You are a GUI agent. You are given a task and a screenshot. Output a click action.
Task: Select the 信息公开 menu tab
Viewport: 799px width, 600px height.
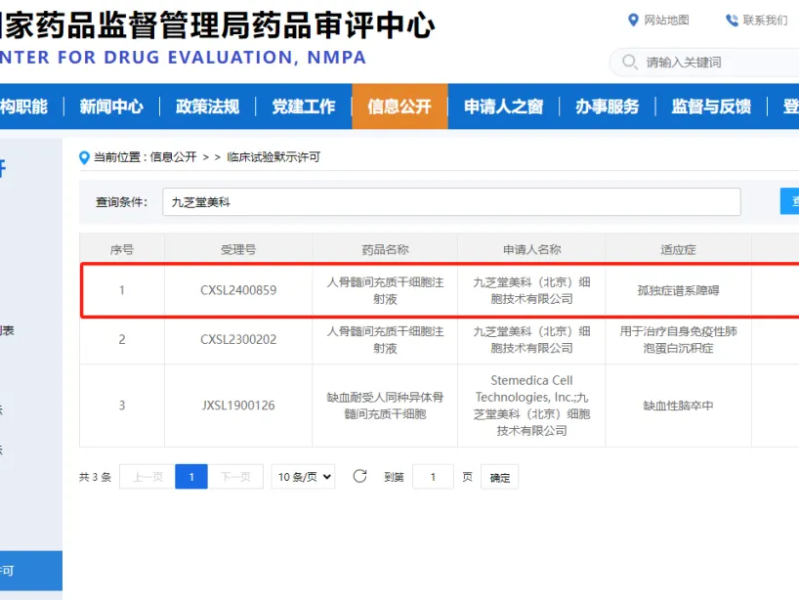(400, 107)
